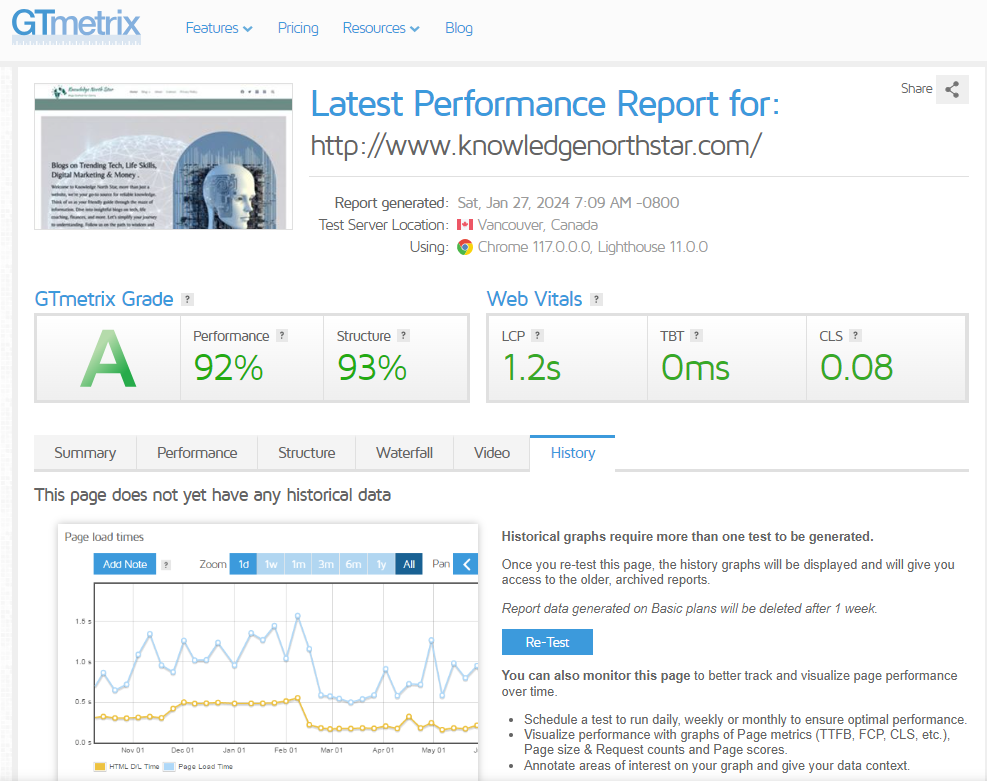Image resolution: width=987 pixels, height=781 pixels.
Task: Click the 'Page Load Time' legend label
Action: click(206, 767)
